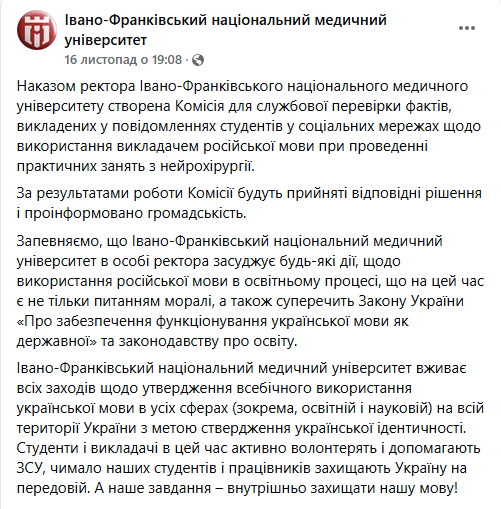This screenshot has height=509, width=501.
Task: Open the timestamp 16 листопад о 19:08
Action: [x=123, y=60]
